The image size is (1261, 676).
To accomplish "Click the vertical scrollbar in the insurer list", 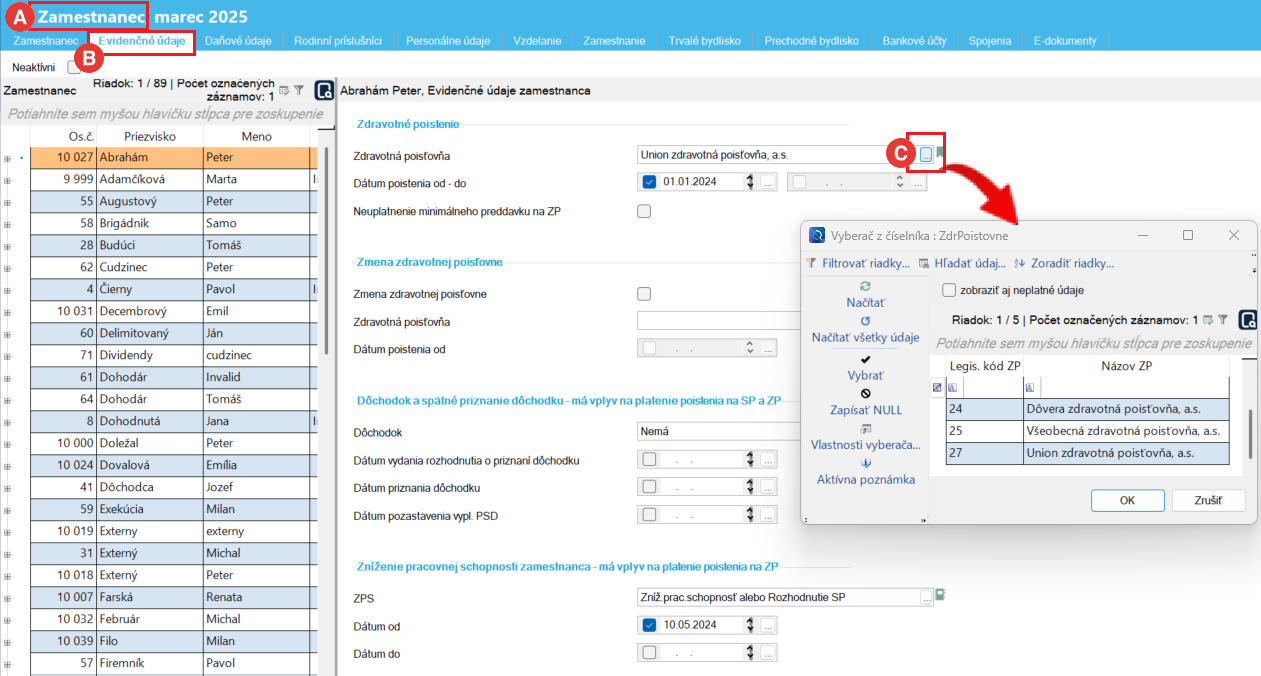I will click(1248, 430).
